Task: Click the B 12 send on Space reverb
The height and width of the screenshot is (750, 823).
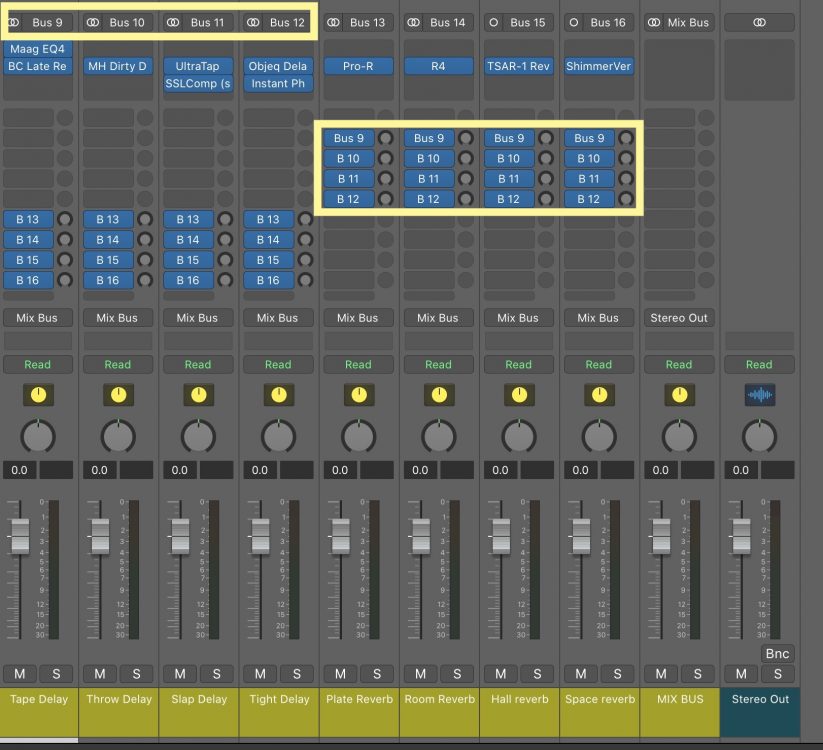Action: click(x=588, y=199)
